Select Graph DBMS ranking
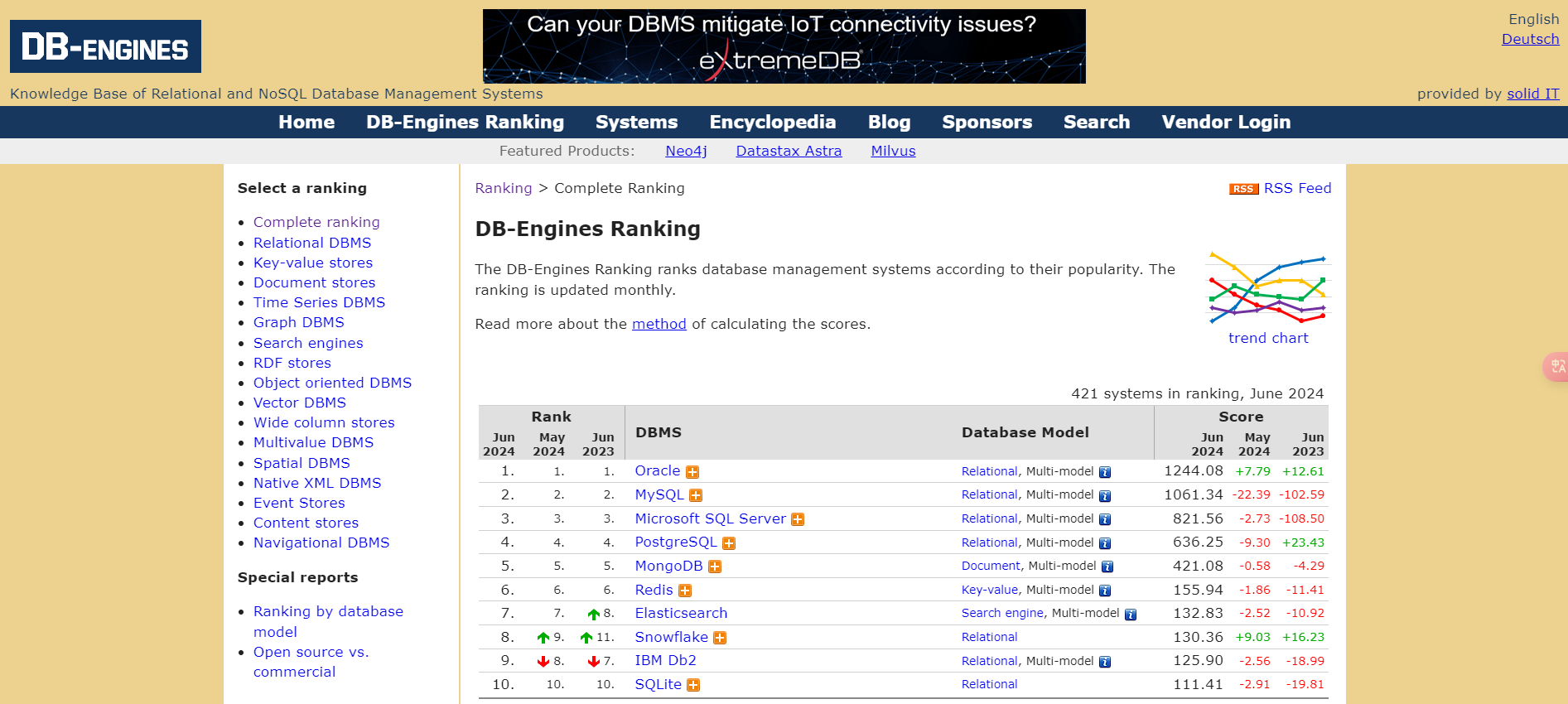Viewport: 1568px width, 704px height. 298,322
